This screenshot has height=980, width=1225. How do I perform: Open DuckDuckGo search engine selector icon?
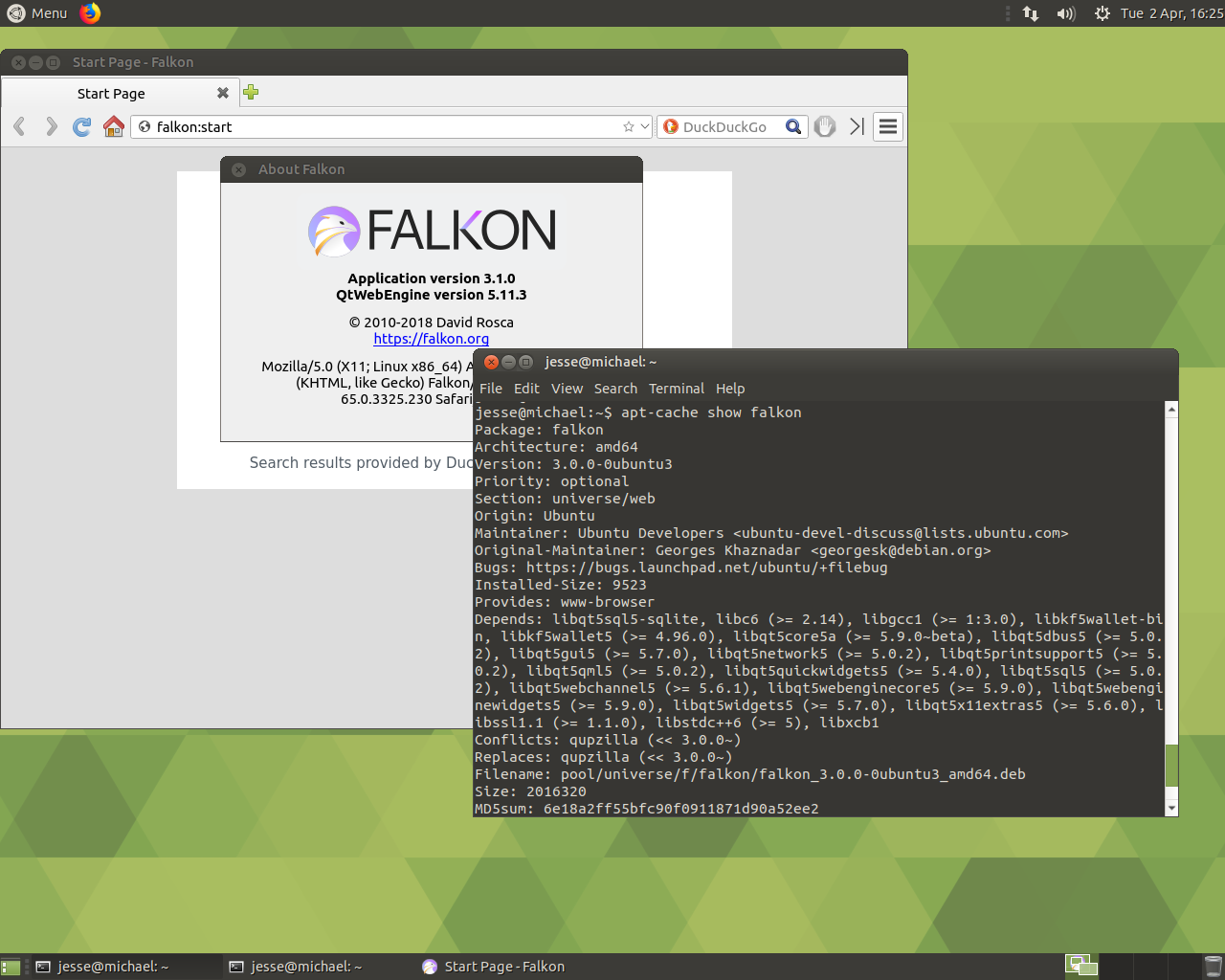[x=671, y=126]
